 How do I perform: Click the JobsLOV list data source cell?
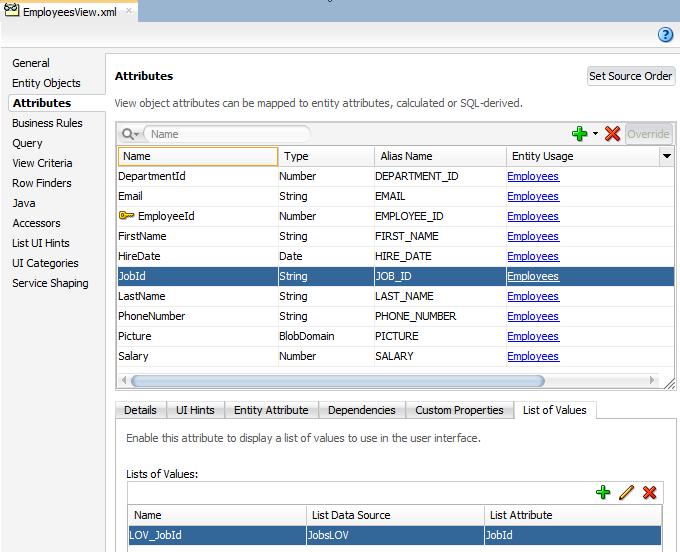395,535
